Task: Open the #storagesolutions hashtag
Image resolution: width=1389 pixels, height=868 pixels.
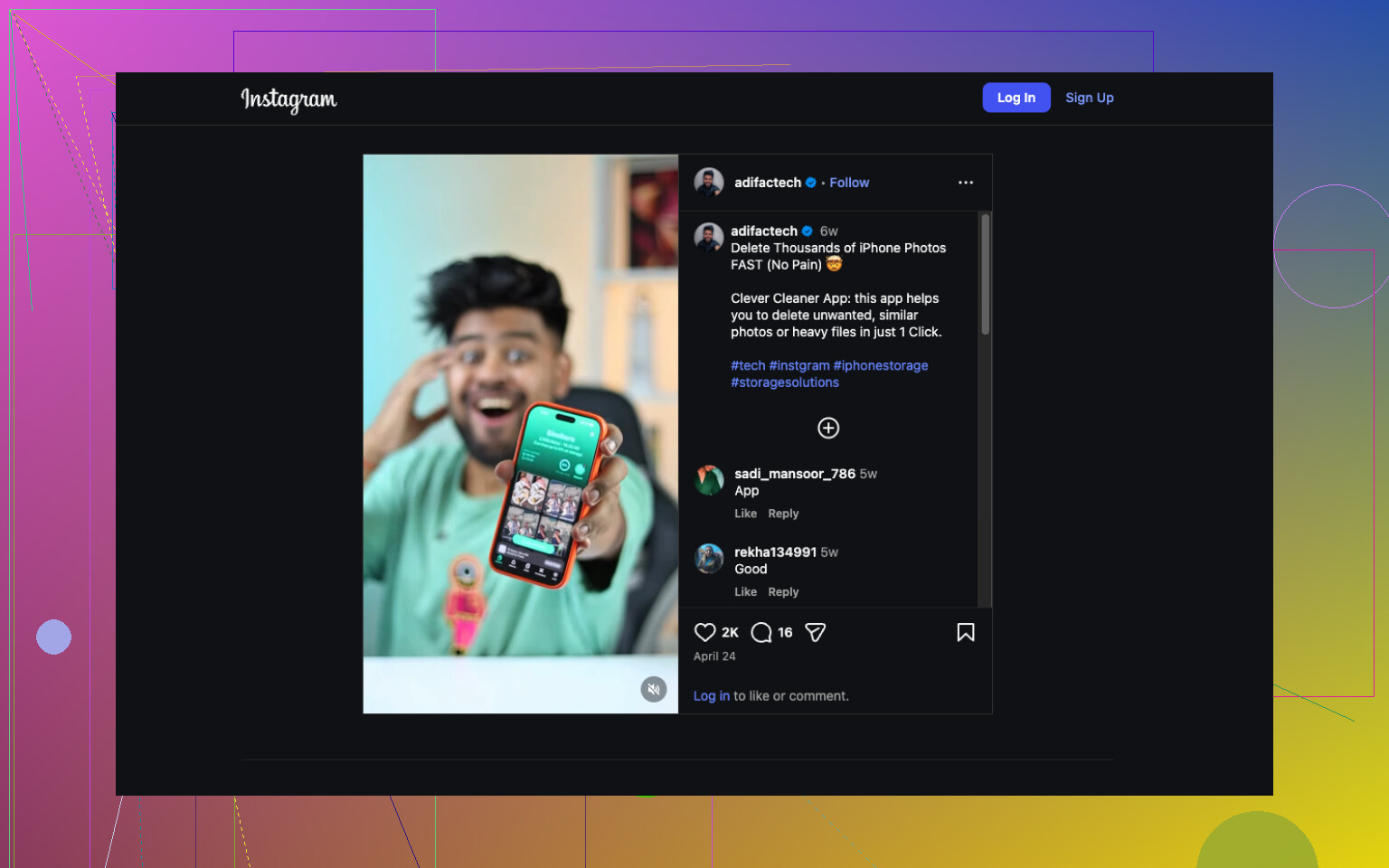Action: coord(785,383)
